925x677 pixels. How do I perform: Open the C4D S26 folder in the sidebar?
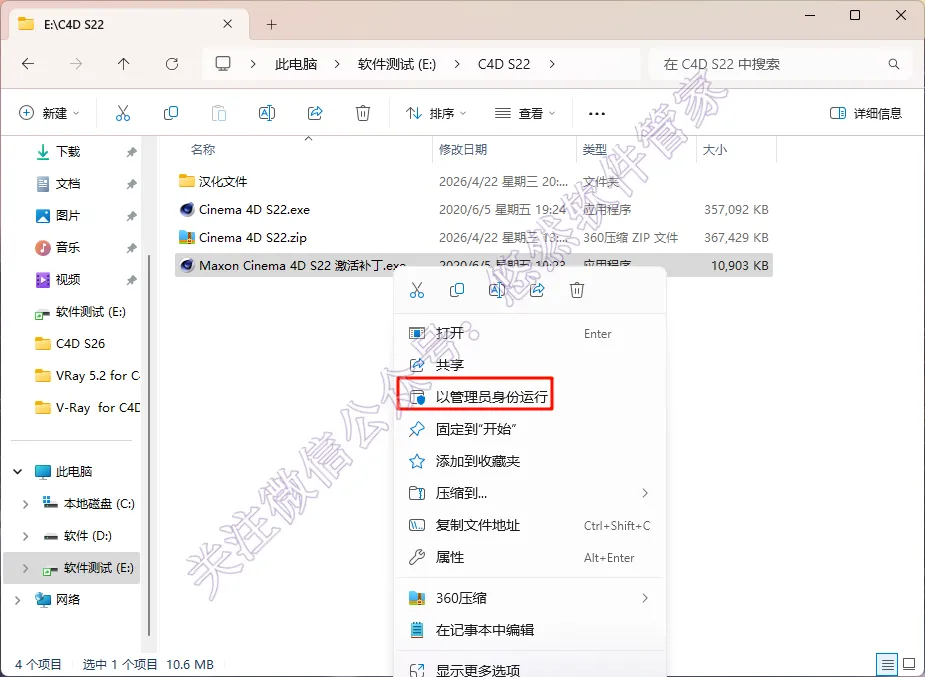pyautogui.click(x=80, y=344)
